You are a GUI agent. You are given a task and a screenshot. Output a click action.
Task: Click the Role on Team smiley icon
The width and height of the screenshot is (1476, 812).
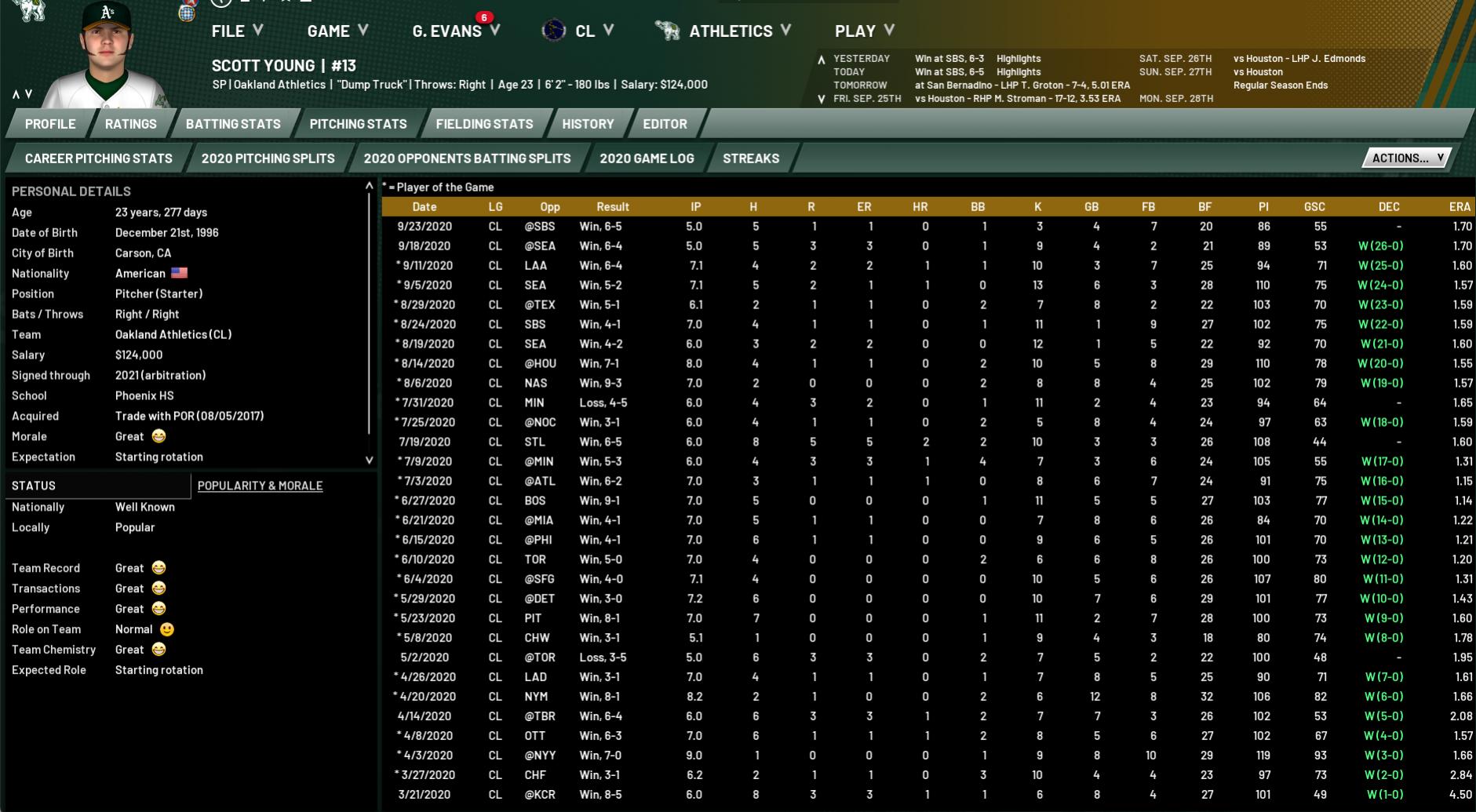coord(166,629)
